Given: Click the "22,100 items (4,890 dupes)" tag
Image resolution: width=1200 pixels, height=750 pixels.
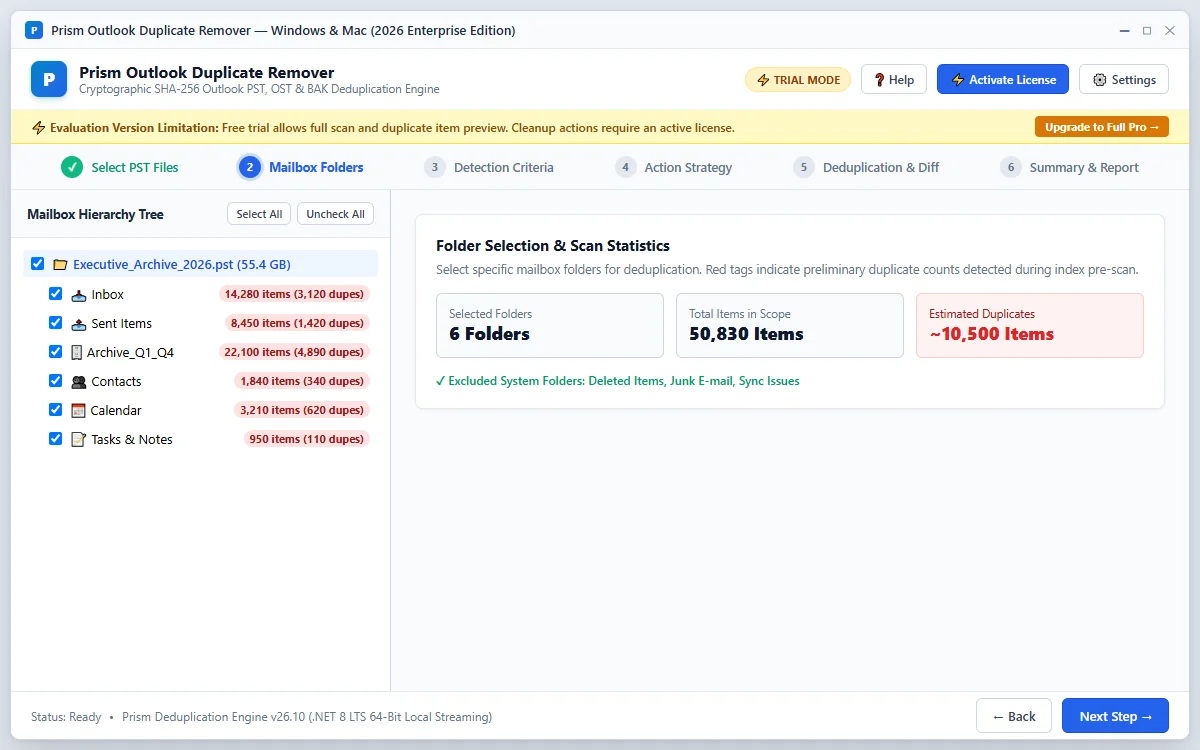Looking at the screenshot, I should (294, 353).
